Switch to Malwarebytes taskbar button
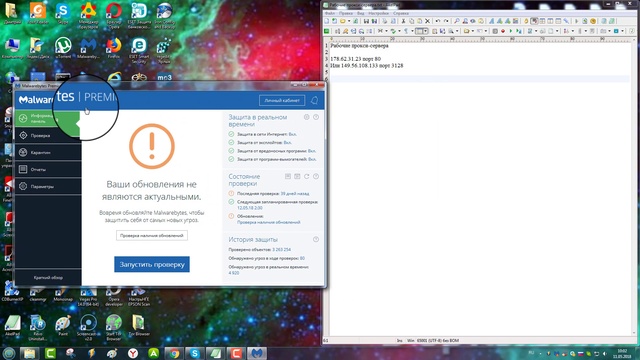640x360 pixels. tap(256, 353)
